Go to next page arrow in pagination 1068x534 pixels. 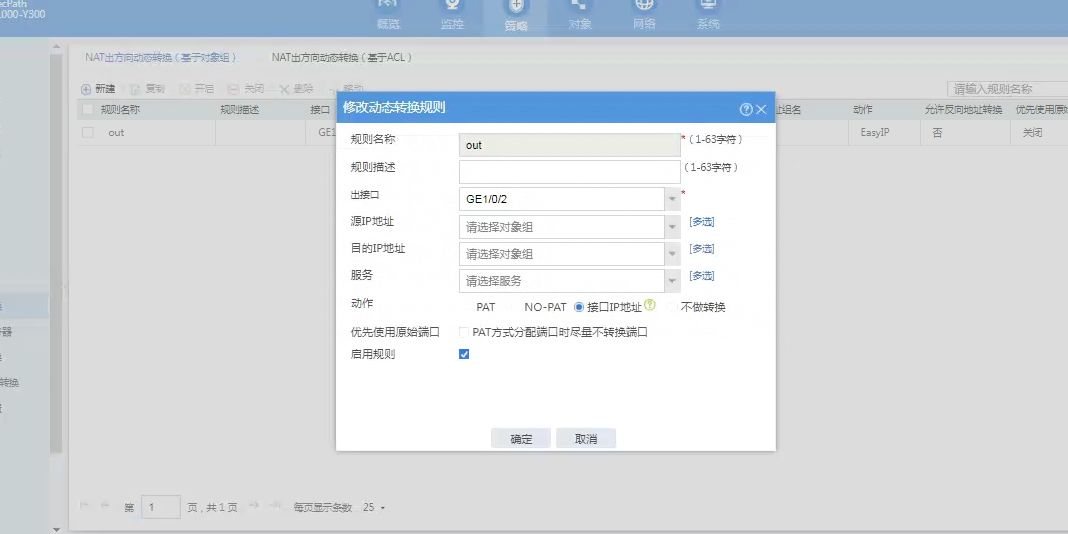pyautogui.click(x=253, y=505)
